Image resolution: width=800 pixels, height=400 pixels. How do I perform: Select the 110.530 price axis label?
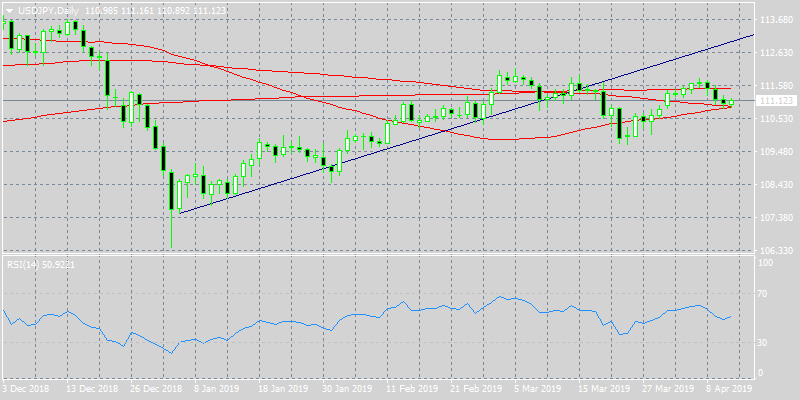coord(776,119)
